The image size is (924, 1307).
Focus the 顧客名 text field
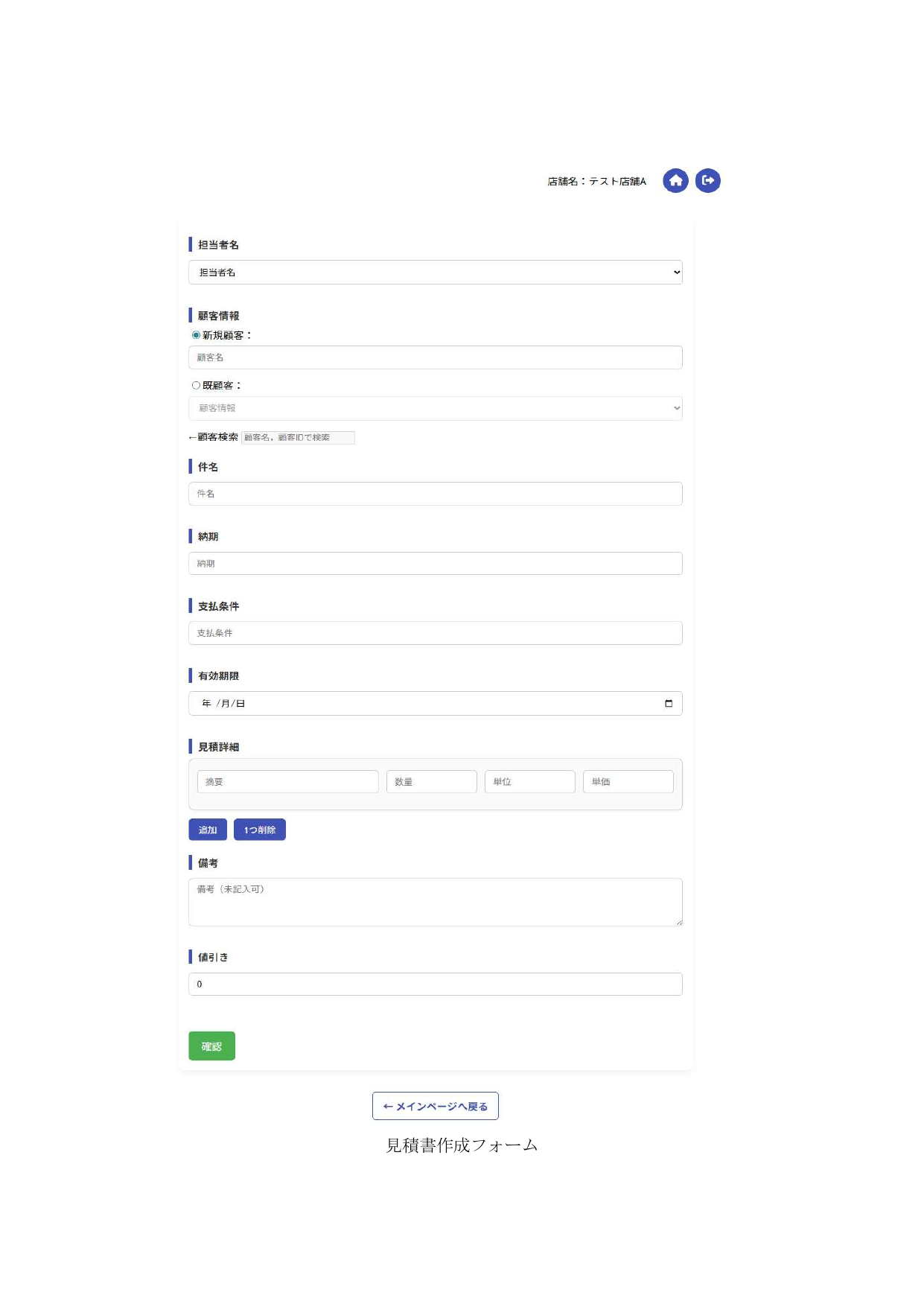435,357
